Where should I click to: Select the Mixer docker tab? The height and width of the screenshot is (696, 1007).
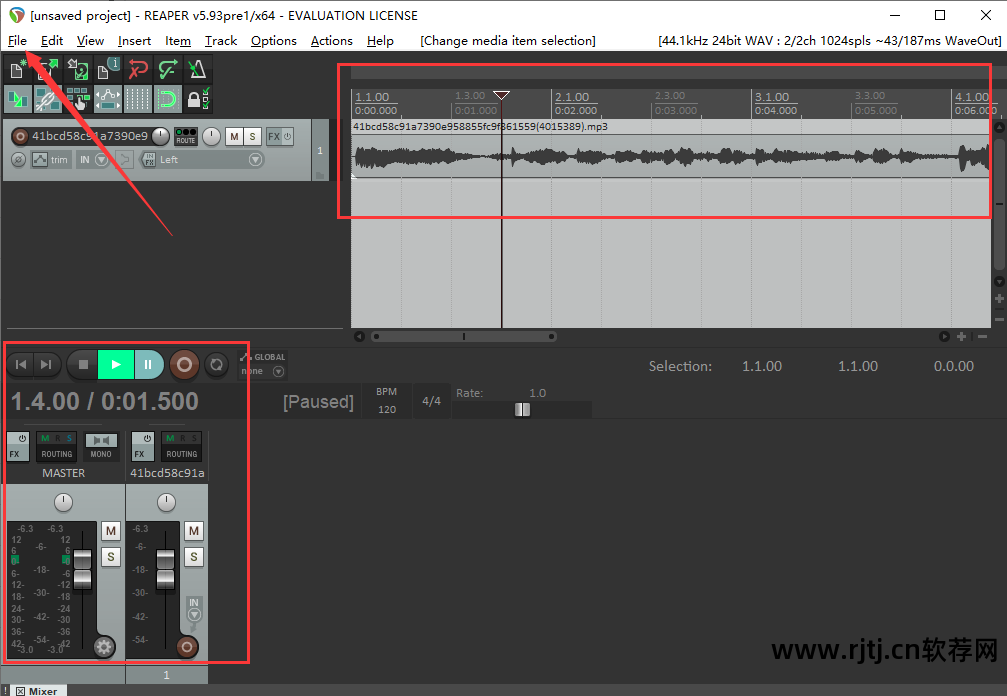coord(37,691)
